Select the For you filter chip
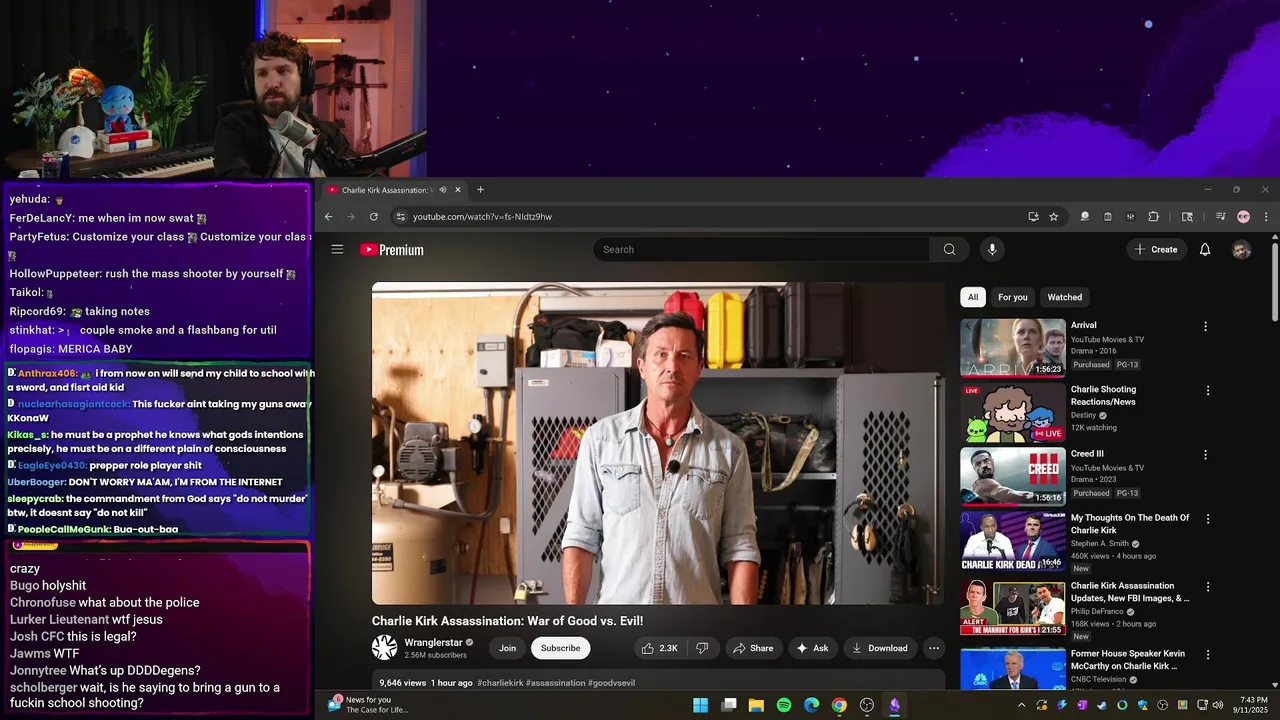The width and height of the screenshot is (1280, 720). tap(1012, 297)
